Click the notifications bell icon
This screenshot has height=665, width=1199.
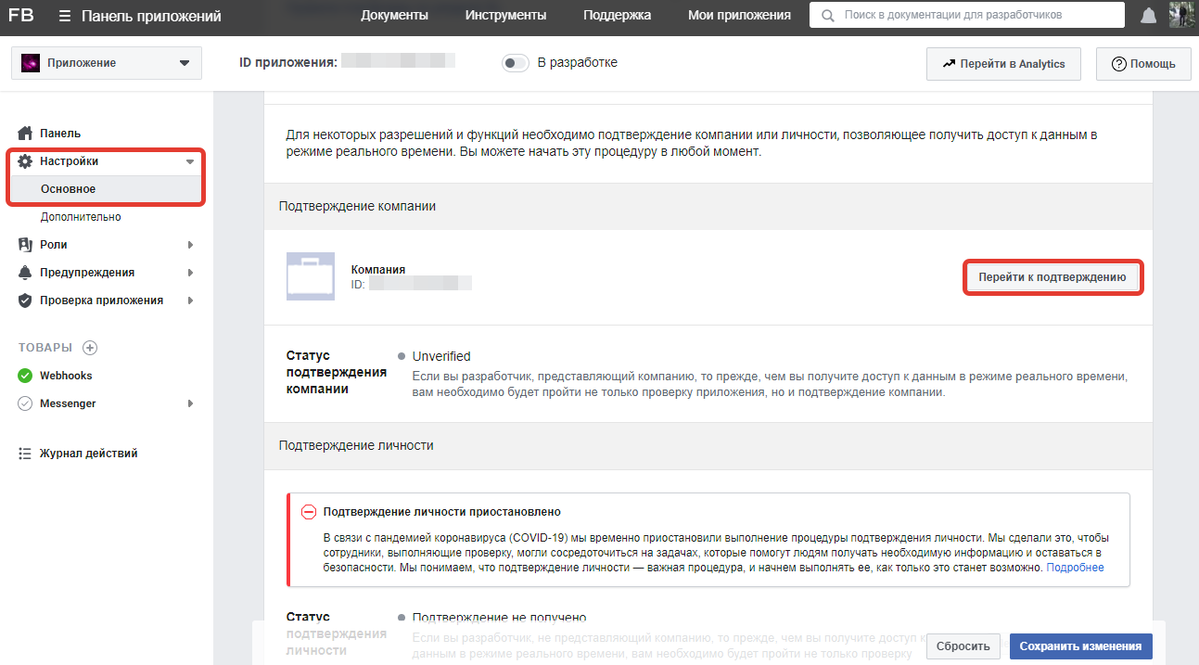pyautogui.click(x=1149, y=16)
